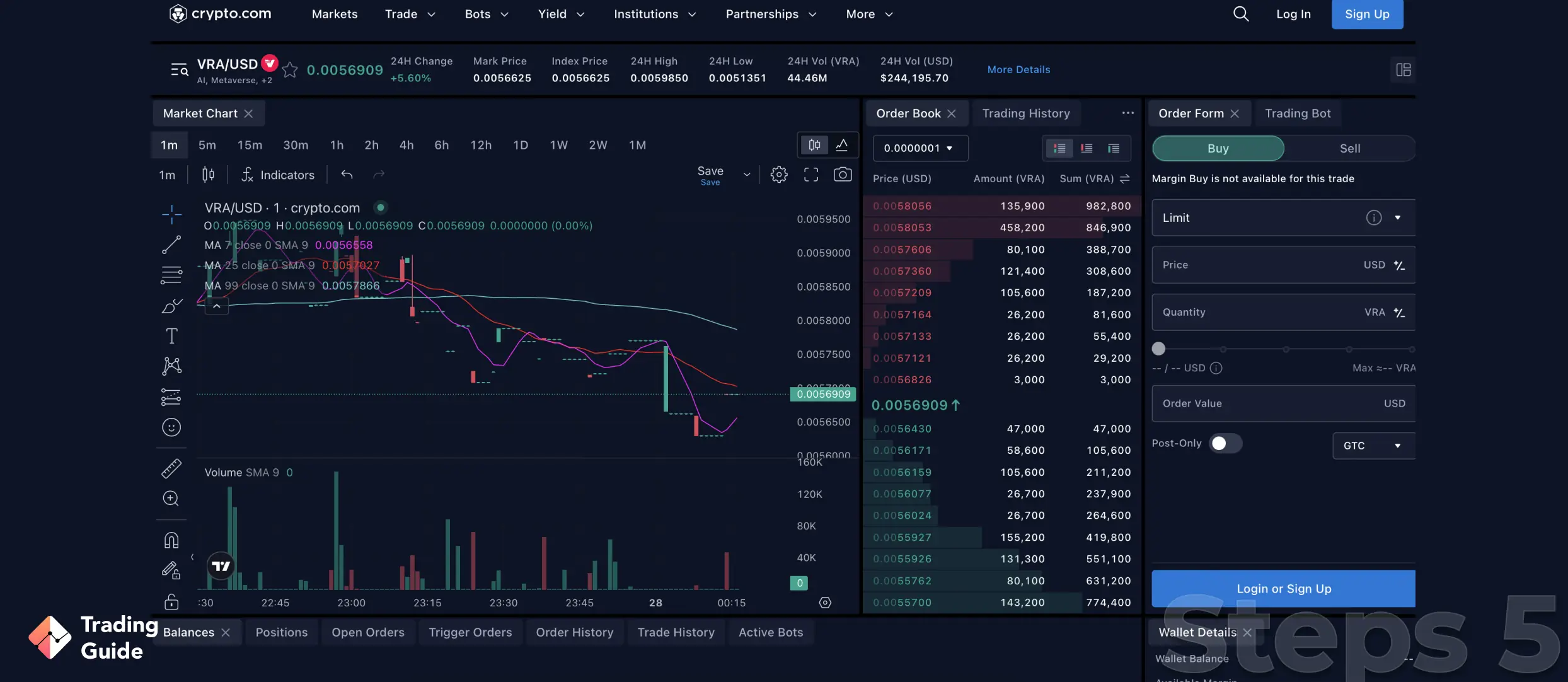Screen dimensions: 1568x682
Task: Click the Sign Up button
Action: pos(1367,14)
